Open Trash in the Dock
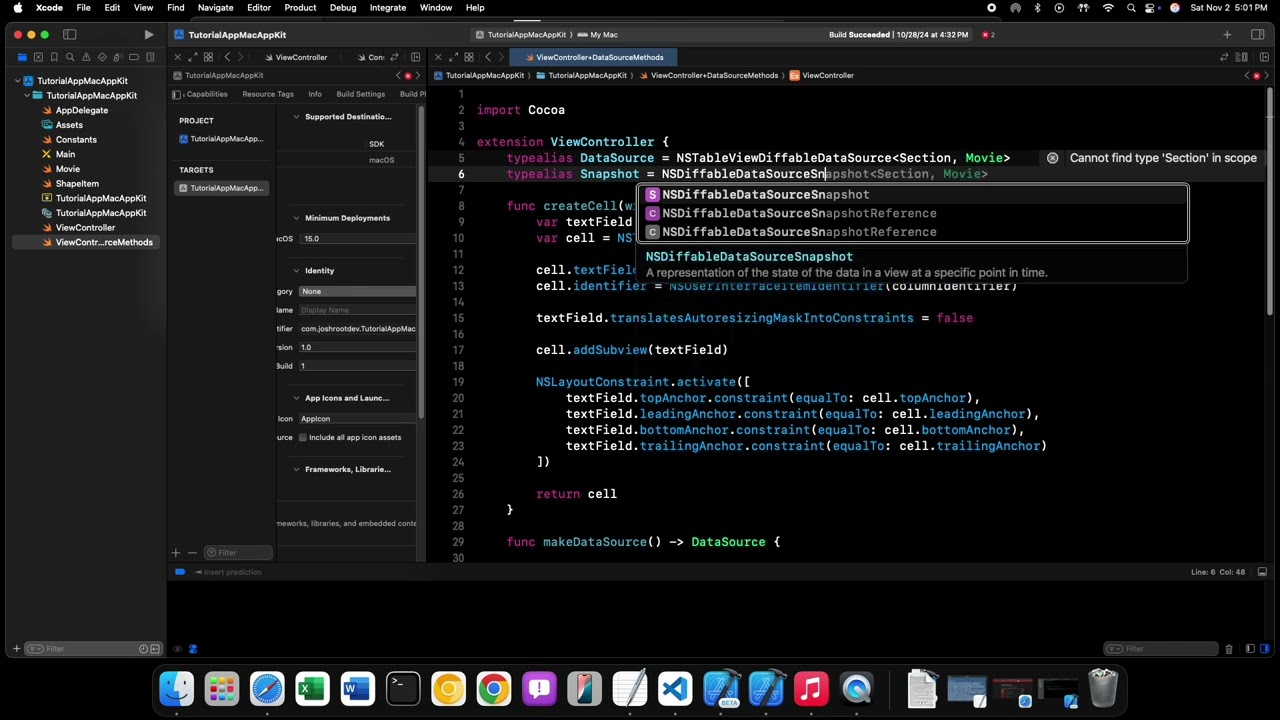 1103,688
